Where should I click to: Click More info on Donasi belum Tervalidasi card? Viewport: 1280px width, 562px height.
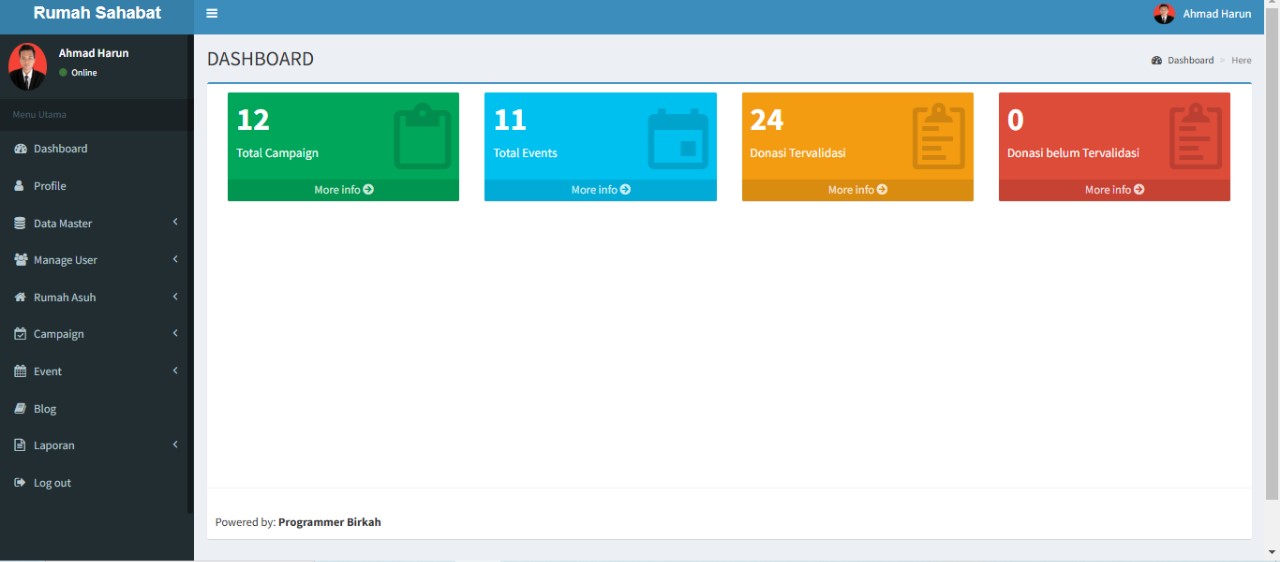pos(1114,190)
